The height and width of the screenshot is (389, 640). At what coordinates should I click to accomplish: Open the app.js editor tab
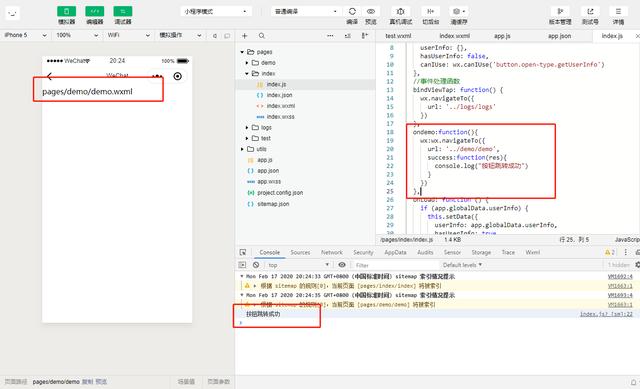(x=502, y=36)
